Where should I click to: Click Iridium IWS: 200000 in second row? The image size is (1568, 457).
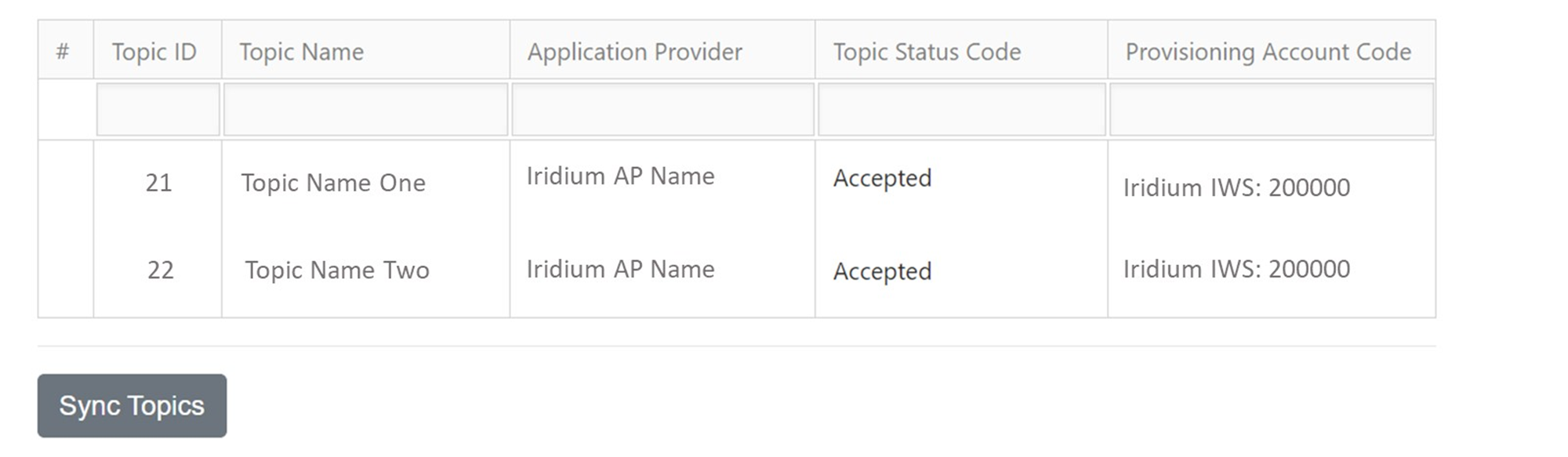[1236, 269]
